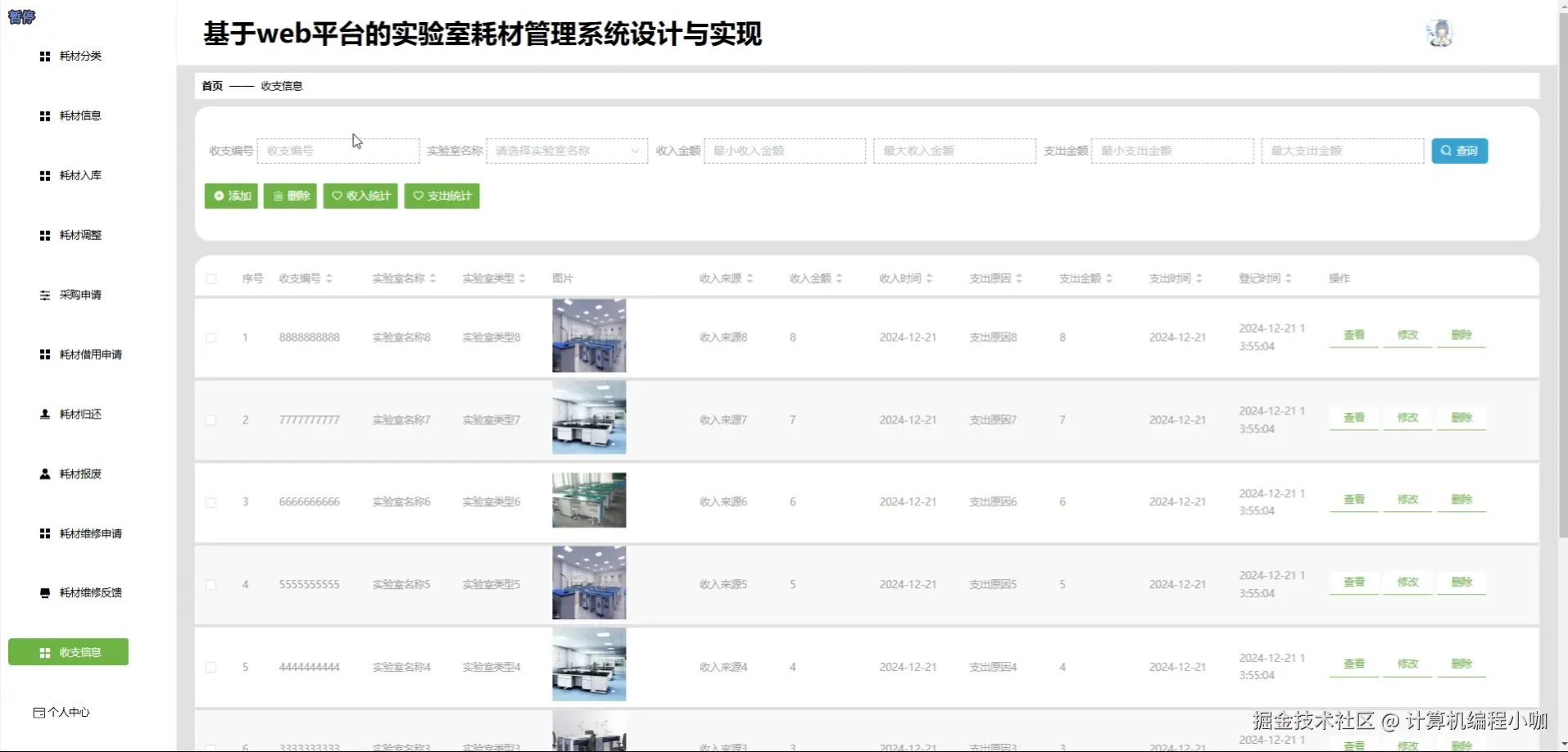Open the 耗材信息 sidebar menu
The height and width of the screenshot is (752, 1568).
tap(70, 116)
